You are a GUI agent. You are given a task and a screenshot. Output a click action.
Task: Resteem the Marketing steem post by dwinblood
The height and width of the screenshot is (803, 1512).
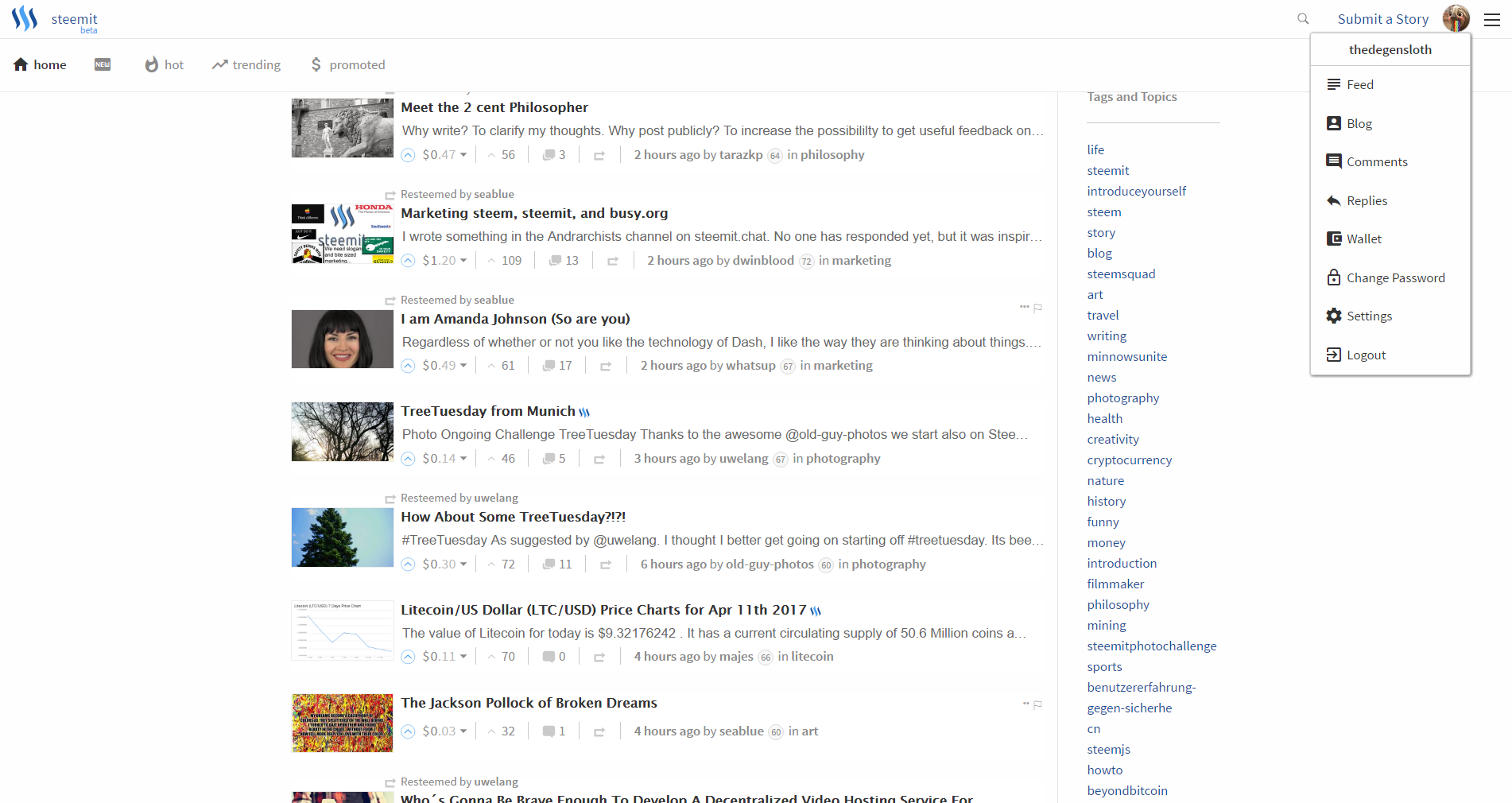point(613,261)
